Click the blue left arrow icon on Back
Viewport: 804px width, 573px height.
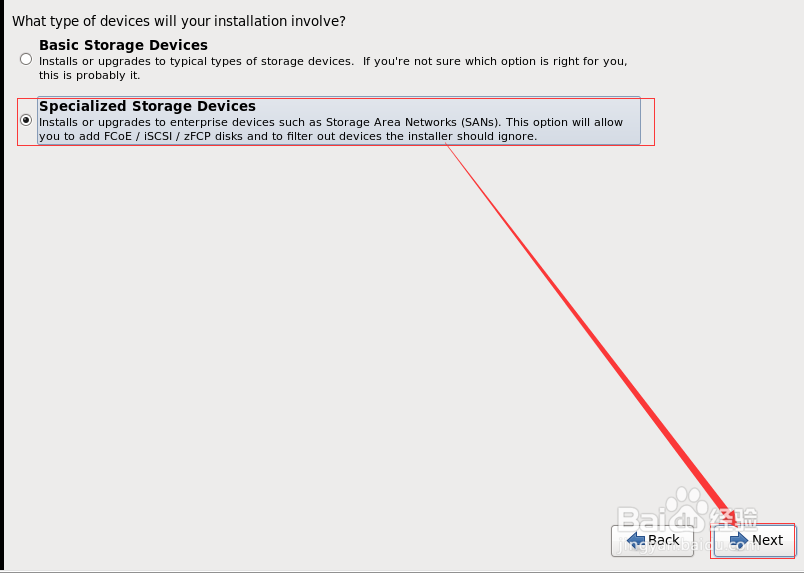634,541
